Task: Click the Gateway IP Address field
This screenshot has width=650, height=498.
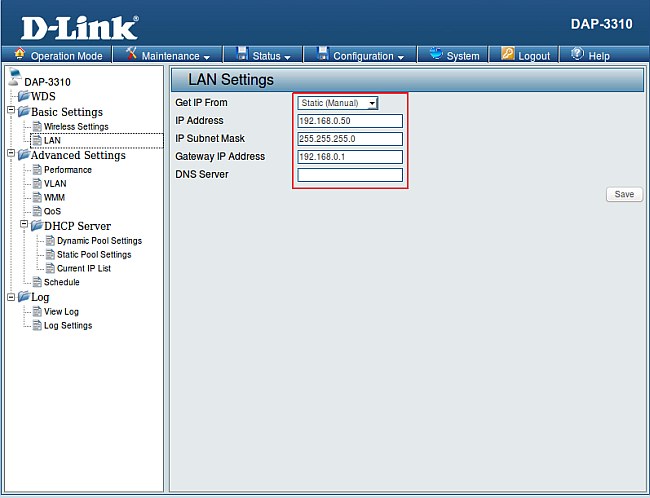Action: [x=350, y=157]
